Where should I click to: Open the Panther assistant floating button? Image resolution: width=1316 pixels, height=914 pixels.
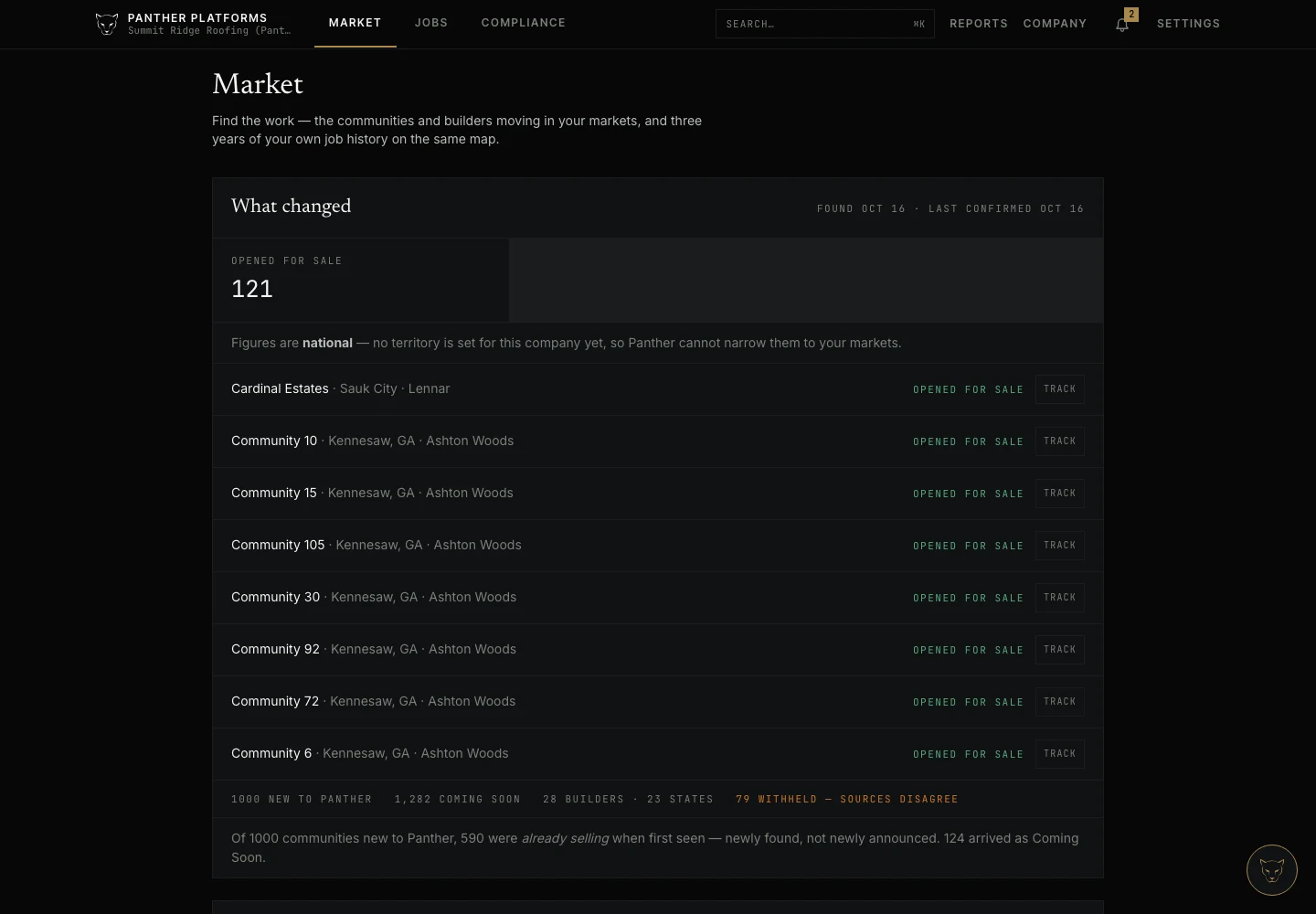[1271, 870]
